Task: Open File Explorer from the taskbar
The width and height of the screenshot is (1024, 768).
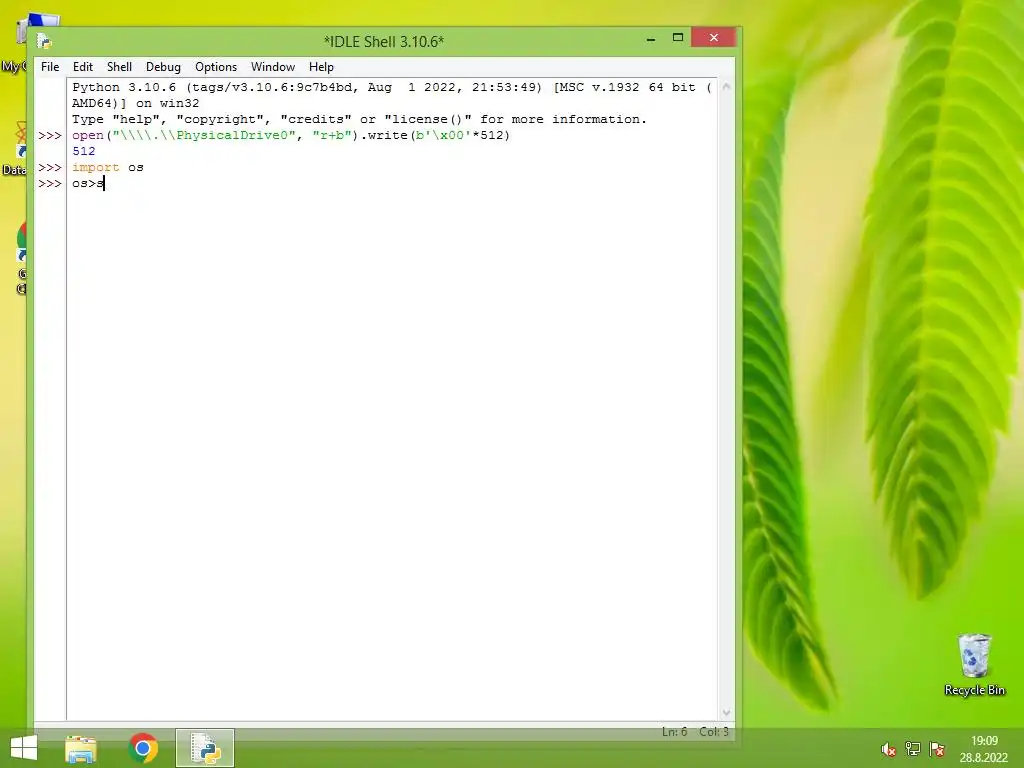Action: (x=81, y=748)
